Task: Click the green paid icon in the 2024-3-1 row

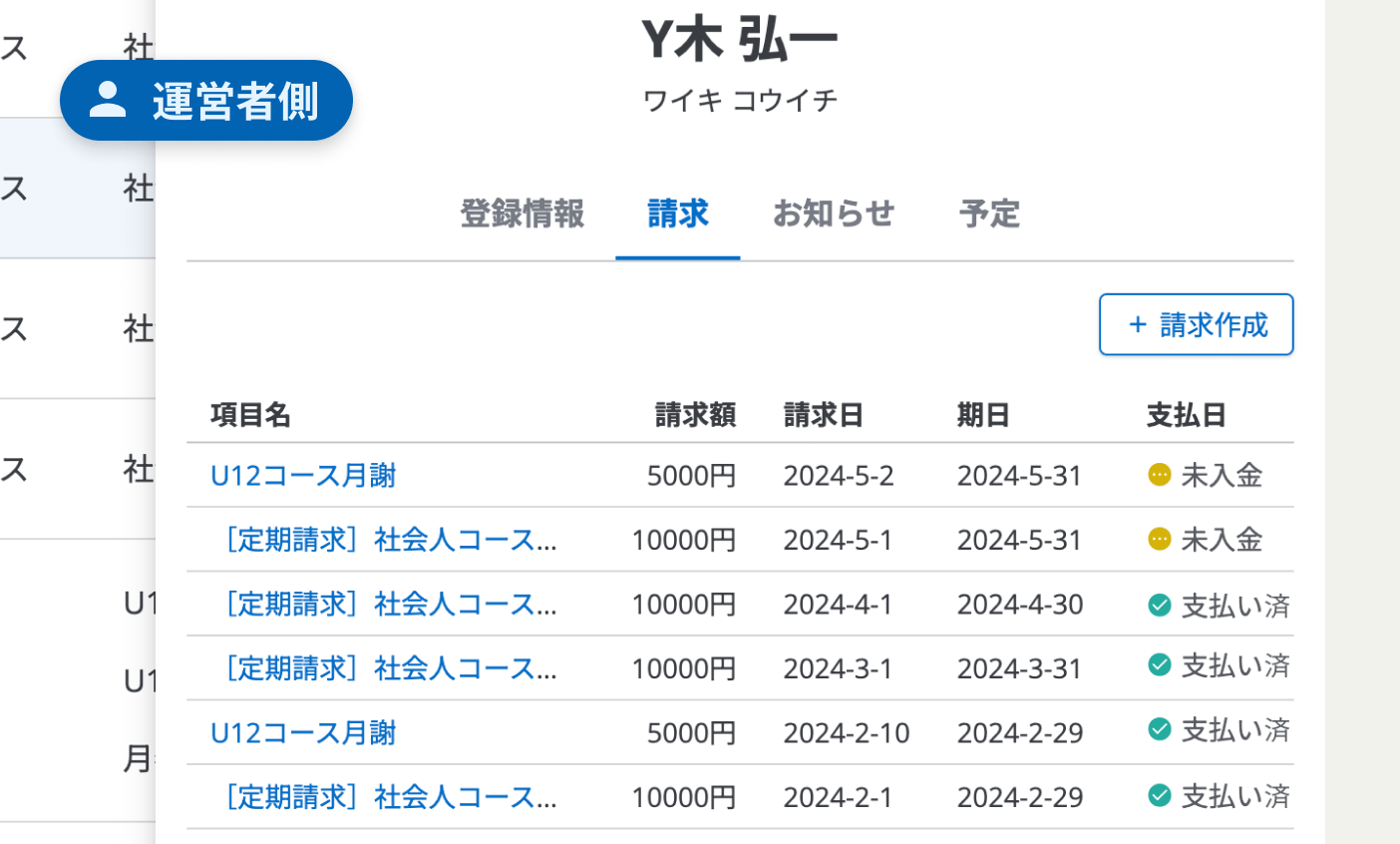Action: (x=1159, y=665)
